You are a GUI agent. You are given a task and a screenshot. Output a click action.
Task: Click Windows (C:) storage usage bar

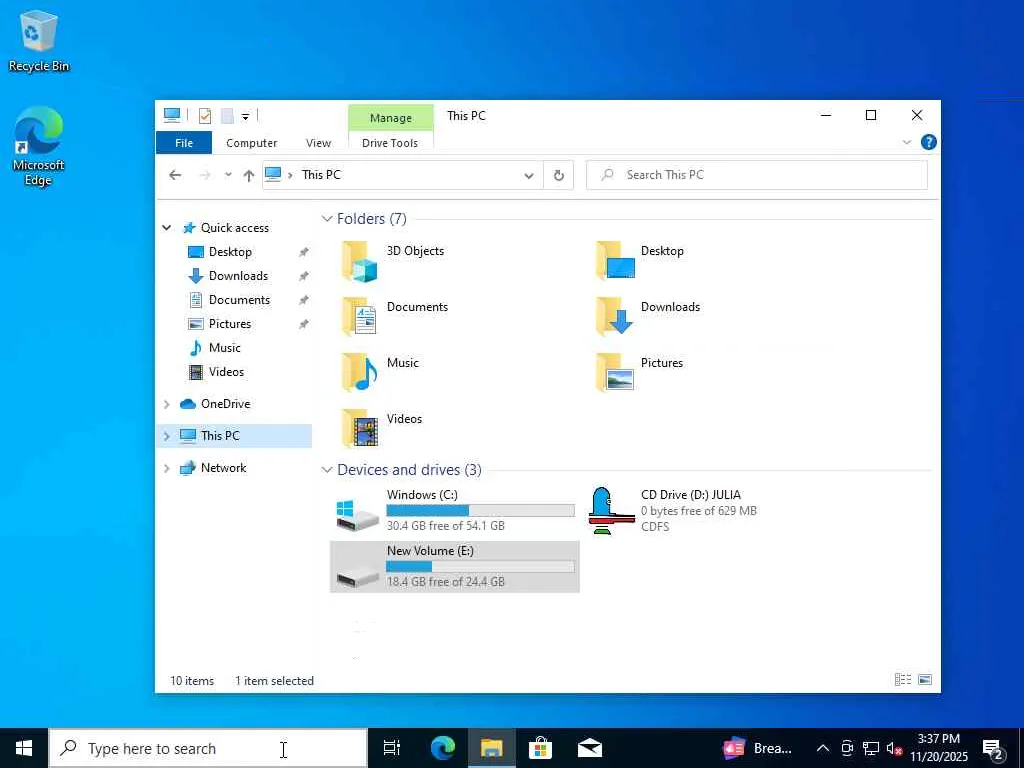click(x=480, y=510)
